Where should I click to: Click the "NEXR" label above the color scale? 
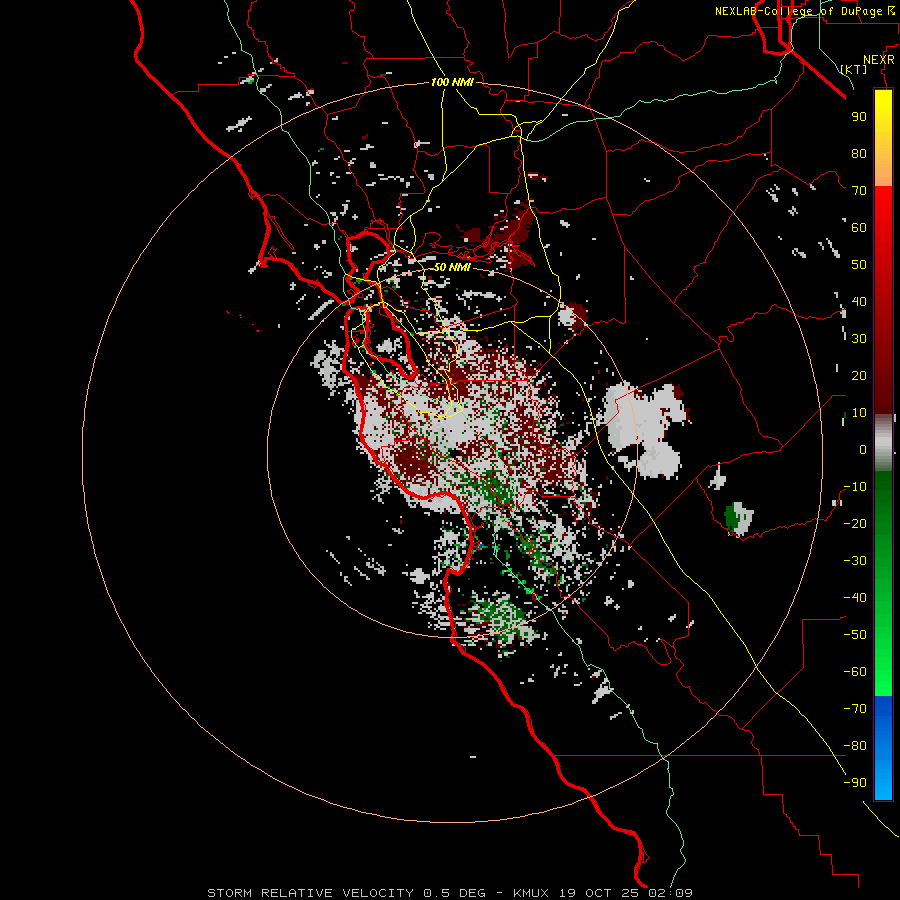879,60
